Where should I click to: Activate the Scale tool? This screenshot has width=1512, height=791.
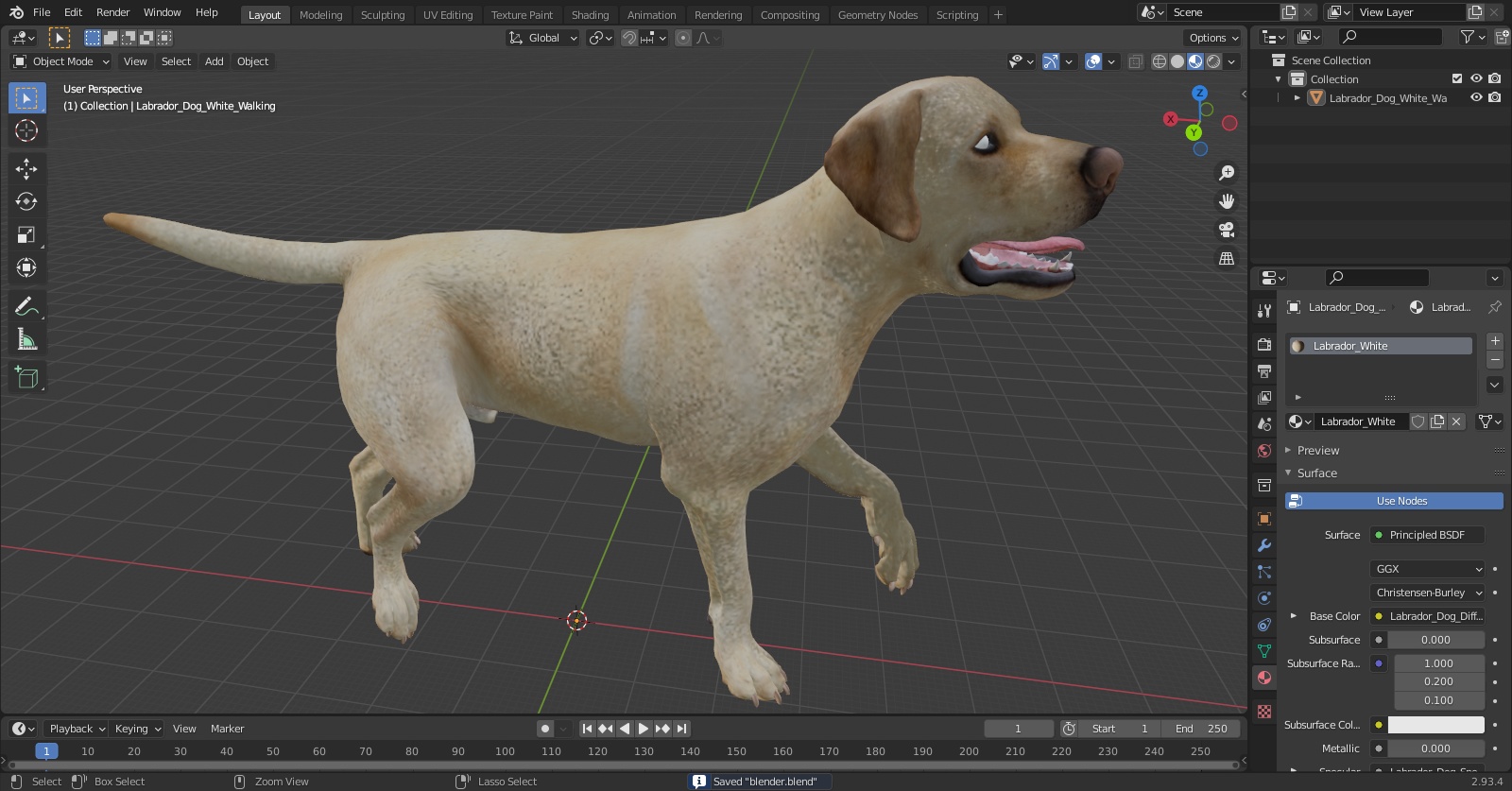coord(26,234)
